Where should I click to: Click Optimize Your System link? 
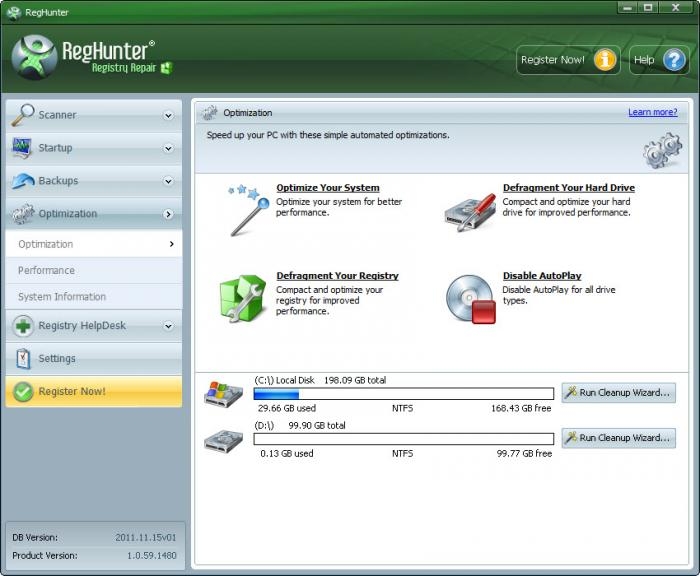coord(328,188)
